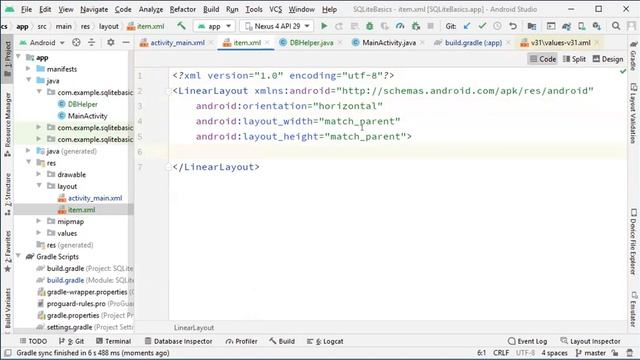This screenshot has height=360, width=640.
Task: Click Git update project blue arrow
Action: (467, 26)
